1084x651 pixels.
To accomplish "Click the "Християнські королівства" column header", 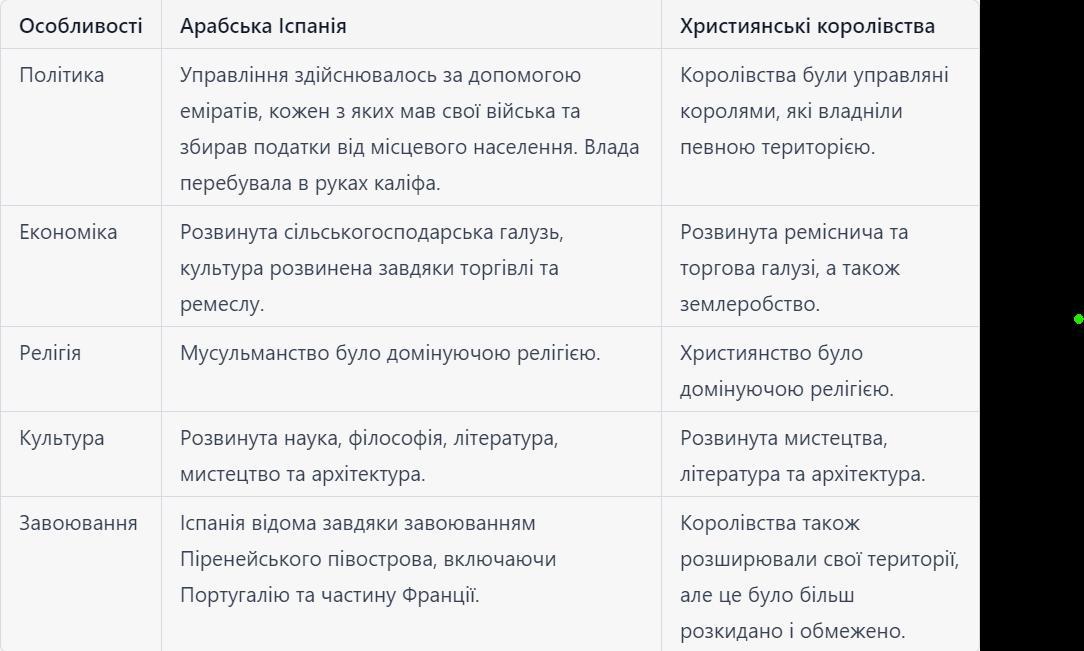I will [x=807, y=26].
